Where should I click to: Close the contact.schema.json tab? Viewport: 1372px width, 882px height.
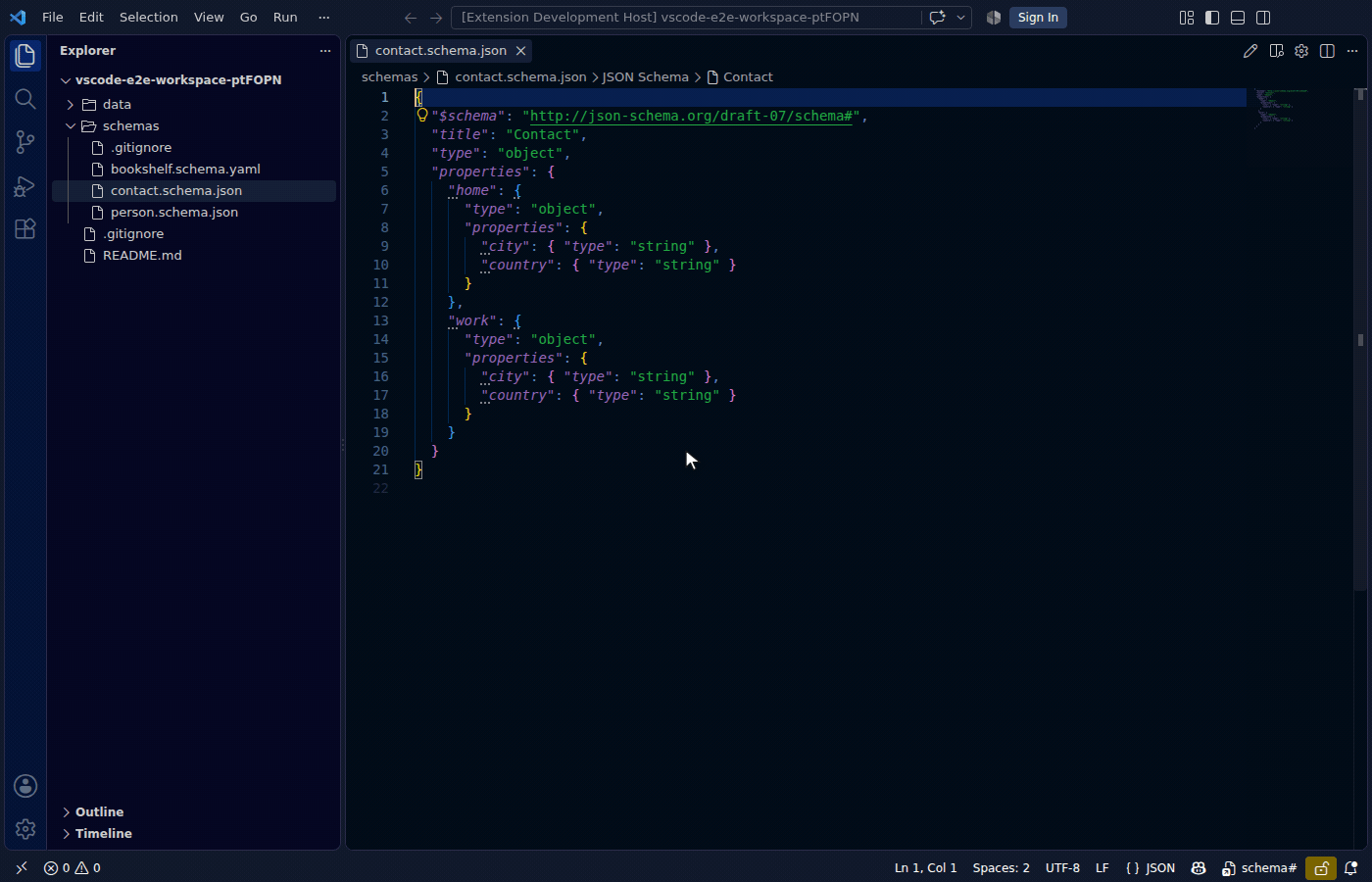click(x=521, y=51)
